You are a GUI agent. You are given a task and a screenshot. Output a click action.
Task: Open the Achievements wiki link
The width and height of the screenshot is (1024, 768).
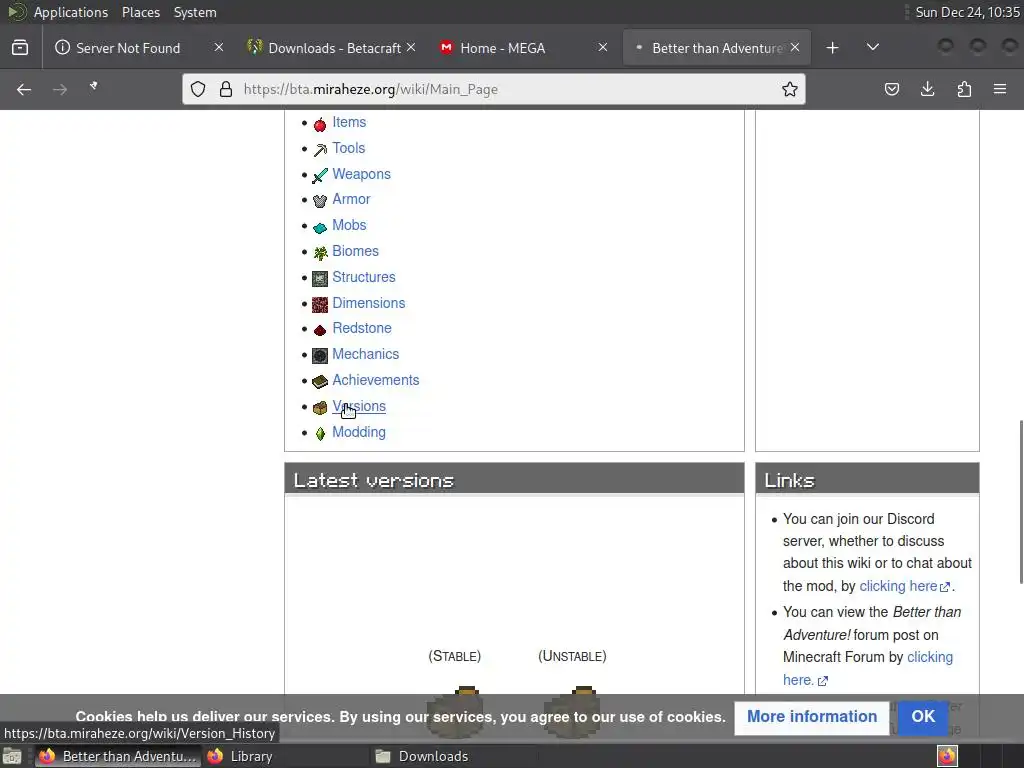[x=376, y=380]
